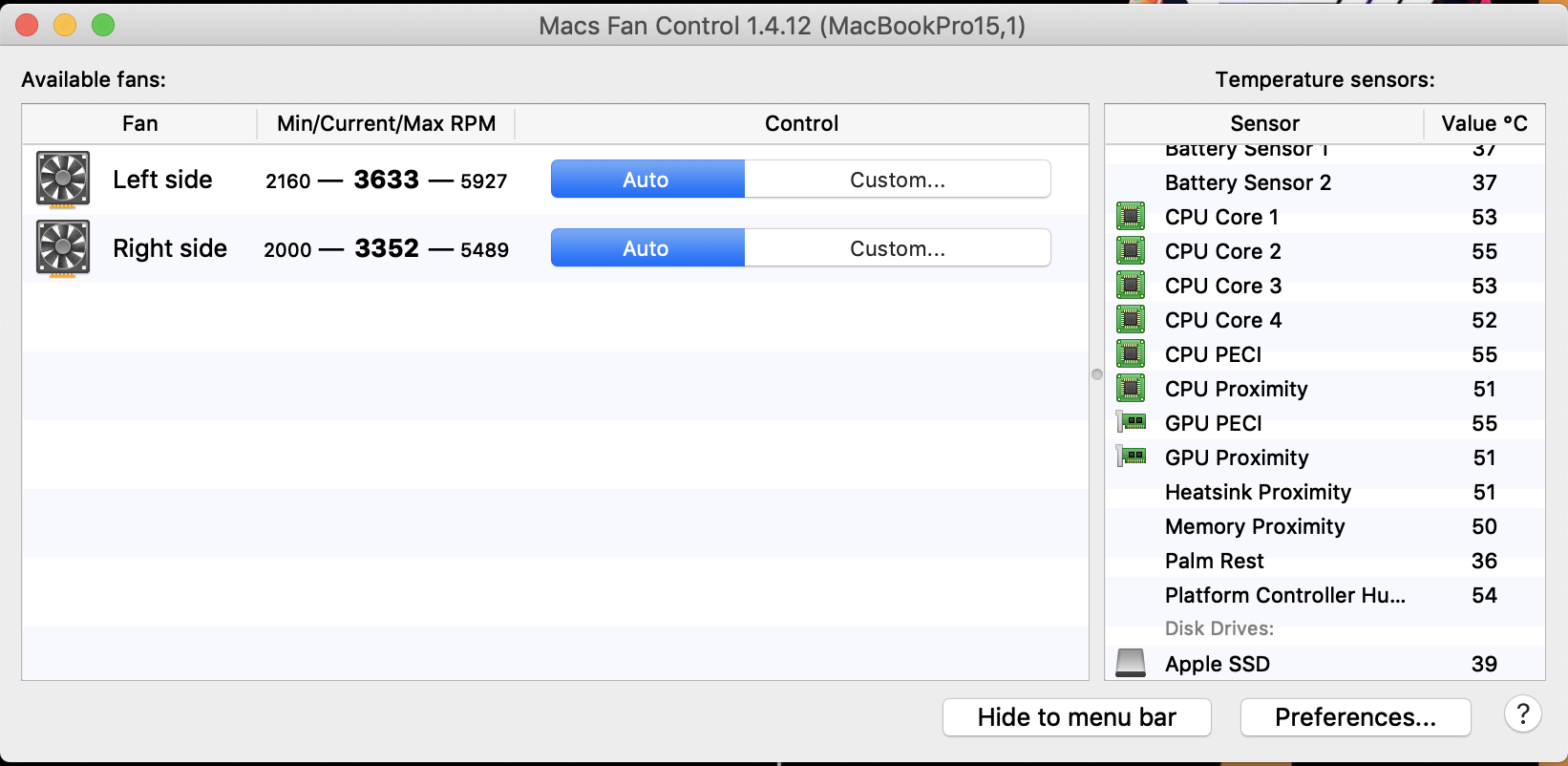Click the CPU PECI chip icon
This screenshot has width=1568, height=766.
(1131, 354)
